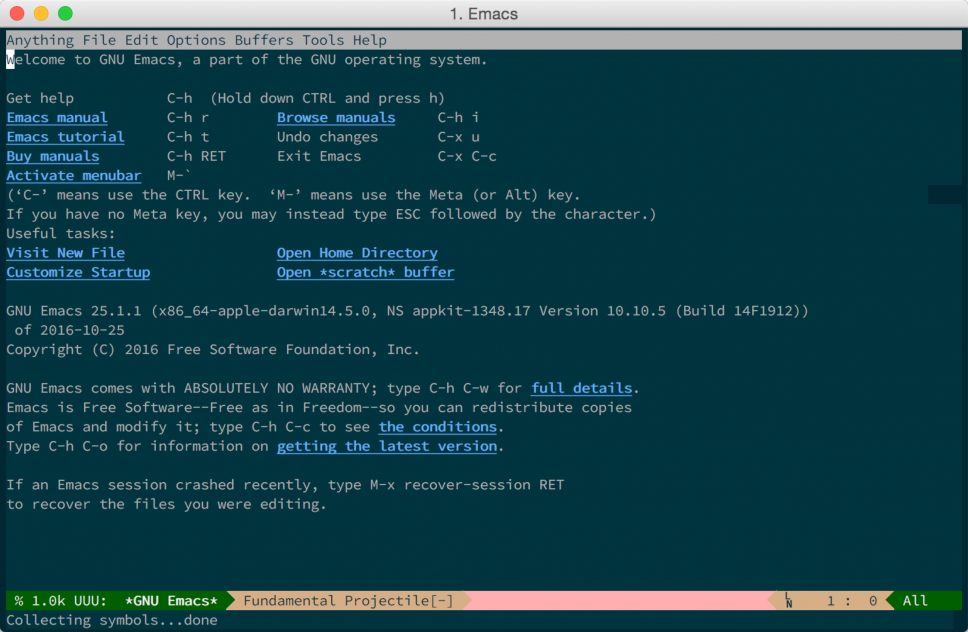
Task: Click the Visit New File link
Action: tap(65, 252)
